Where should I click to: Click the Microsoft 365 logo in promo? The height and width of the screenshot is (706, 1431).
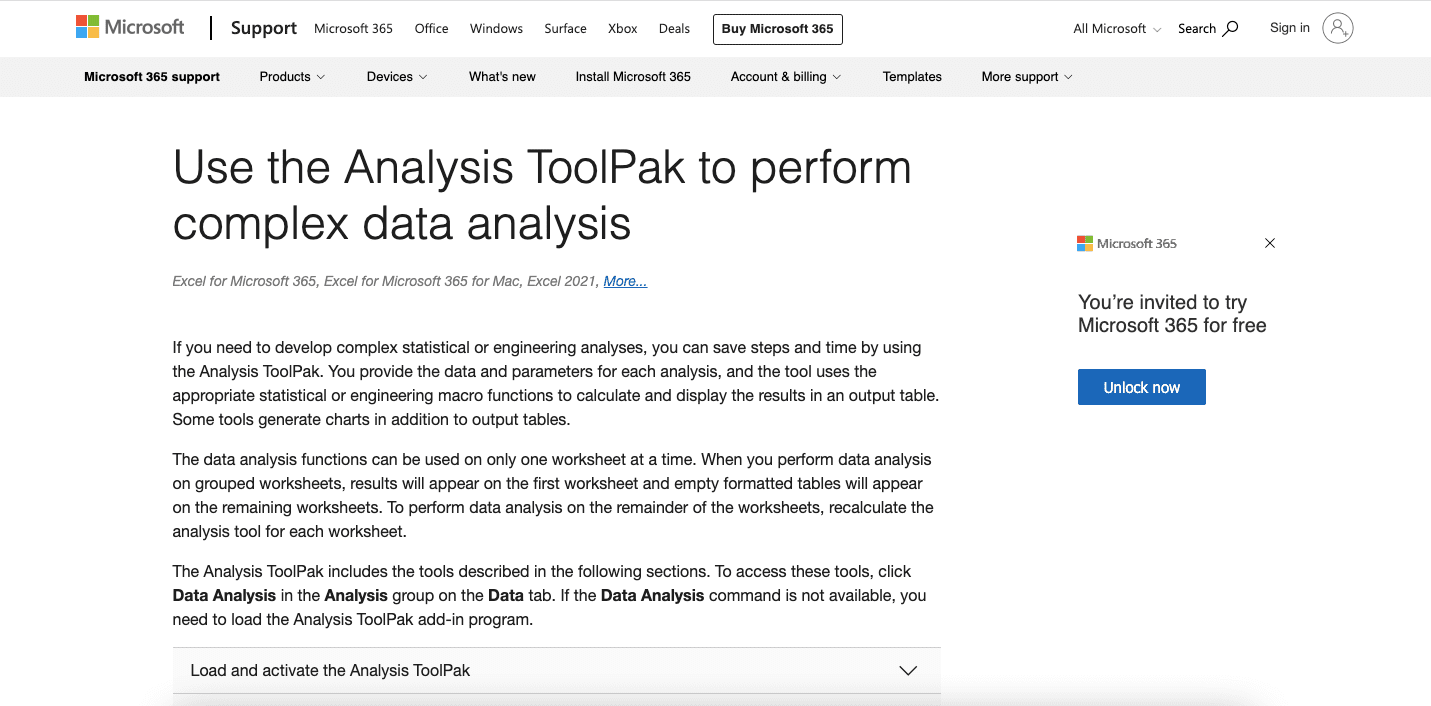tap(1127, 243)
